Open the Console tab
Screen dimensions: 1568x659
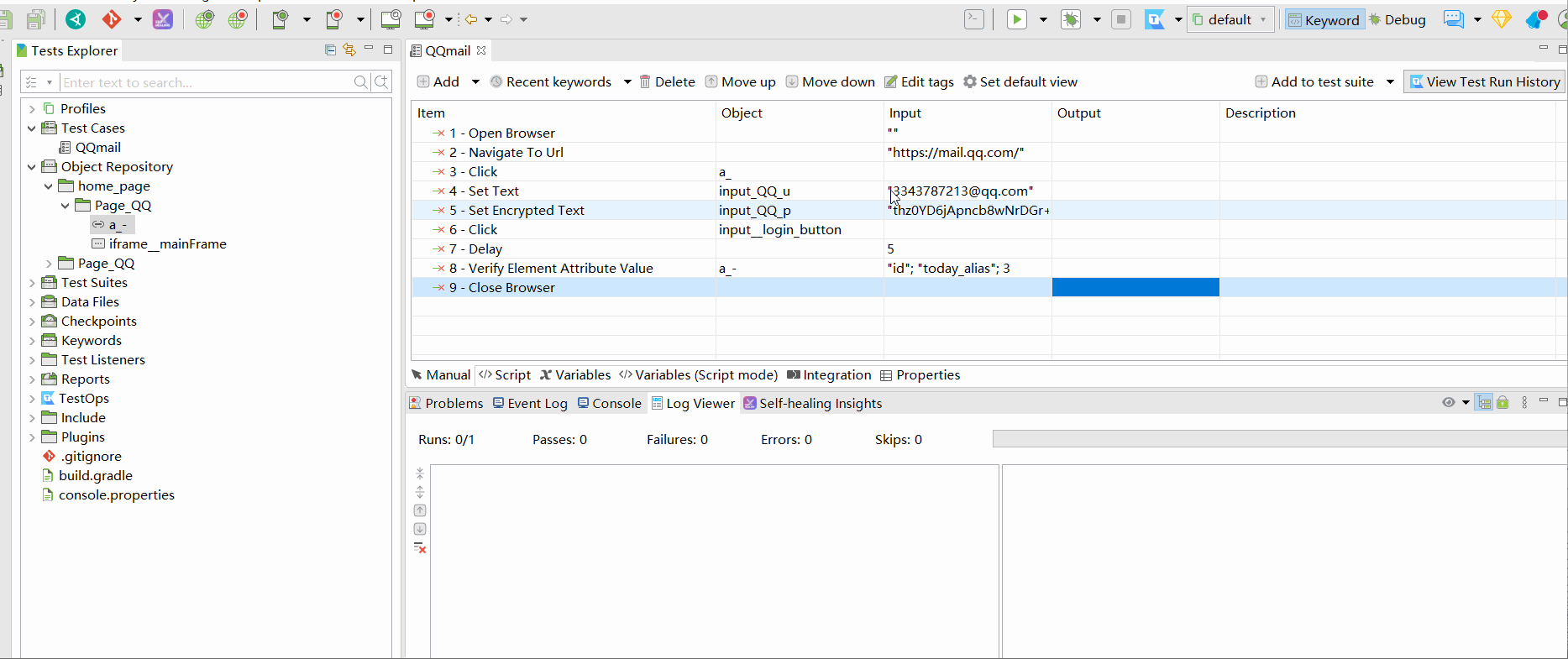tap(609, 404)
